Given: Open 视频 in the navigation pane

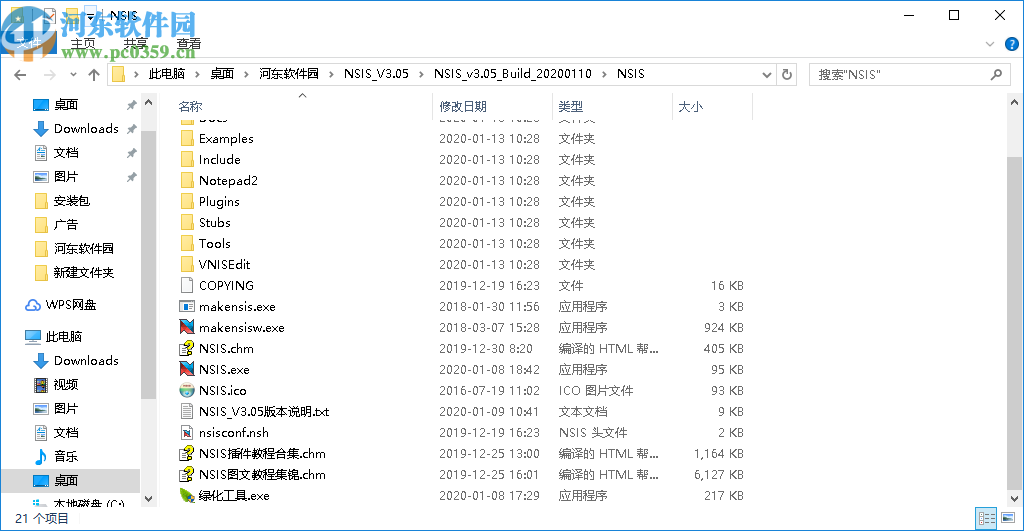Looking at the screenshot, I should (x=56, y=384).
